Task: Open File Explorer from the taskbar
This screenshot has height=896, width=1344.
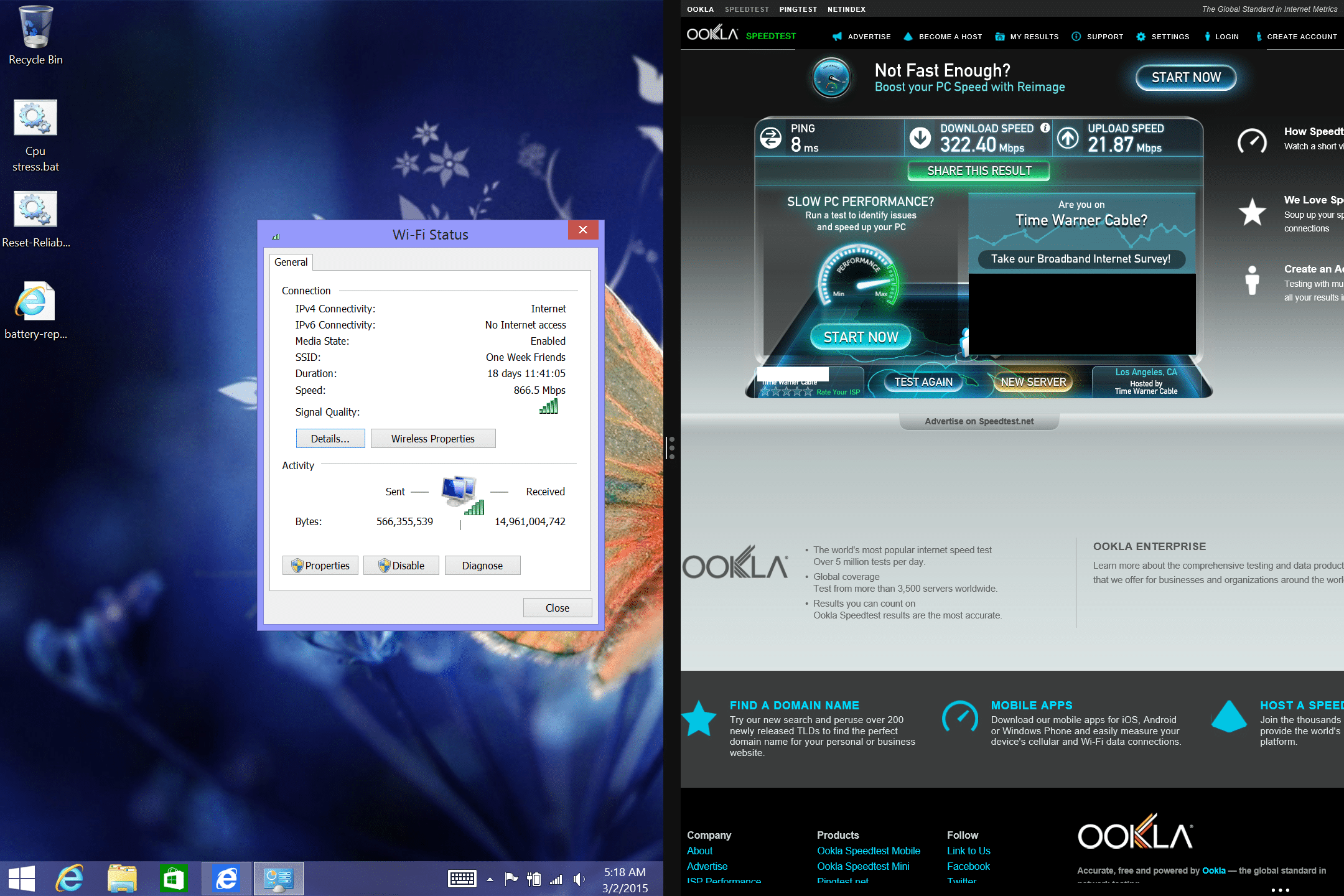Action: point(122,879)
